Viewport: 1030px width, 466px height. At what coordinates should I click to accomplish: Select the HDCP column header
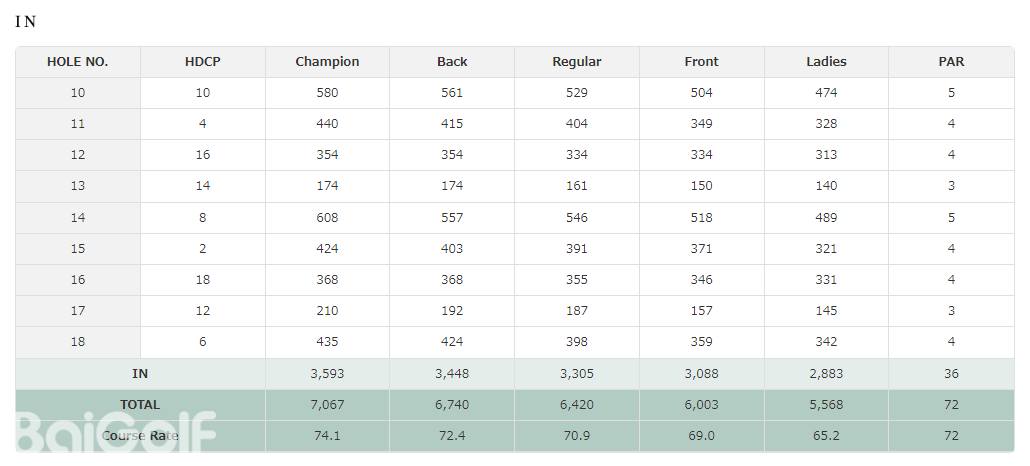click(203, 62)
